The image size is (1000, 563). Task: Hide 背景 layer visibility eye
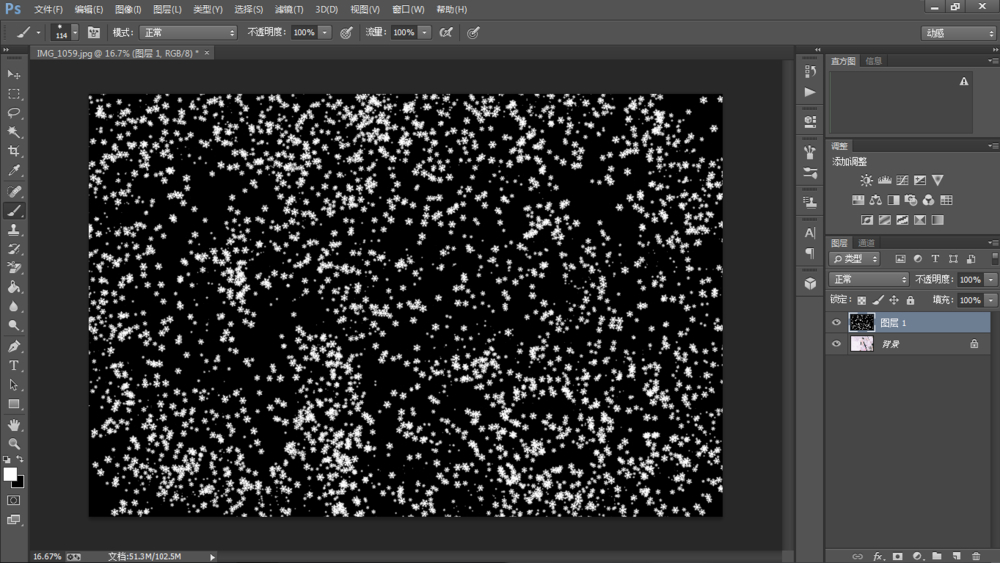pos(836,344)
